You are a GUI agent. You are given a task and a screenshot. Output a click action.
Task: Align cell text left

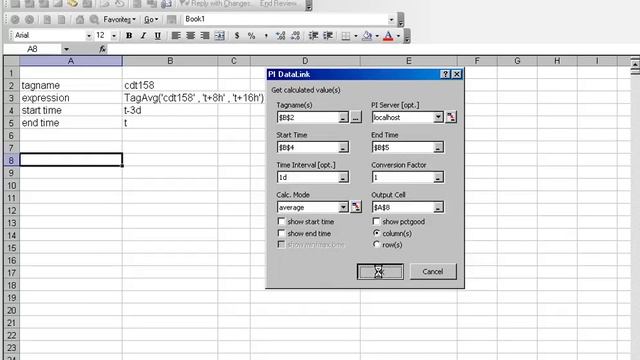tap(176, 36)
